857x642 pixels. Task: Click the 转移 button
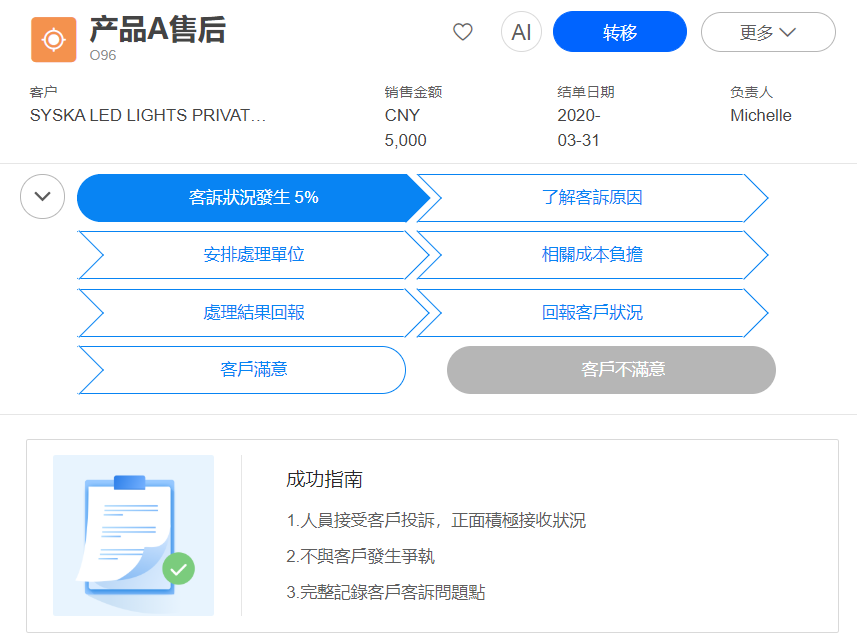point(619,31)
